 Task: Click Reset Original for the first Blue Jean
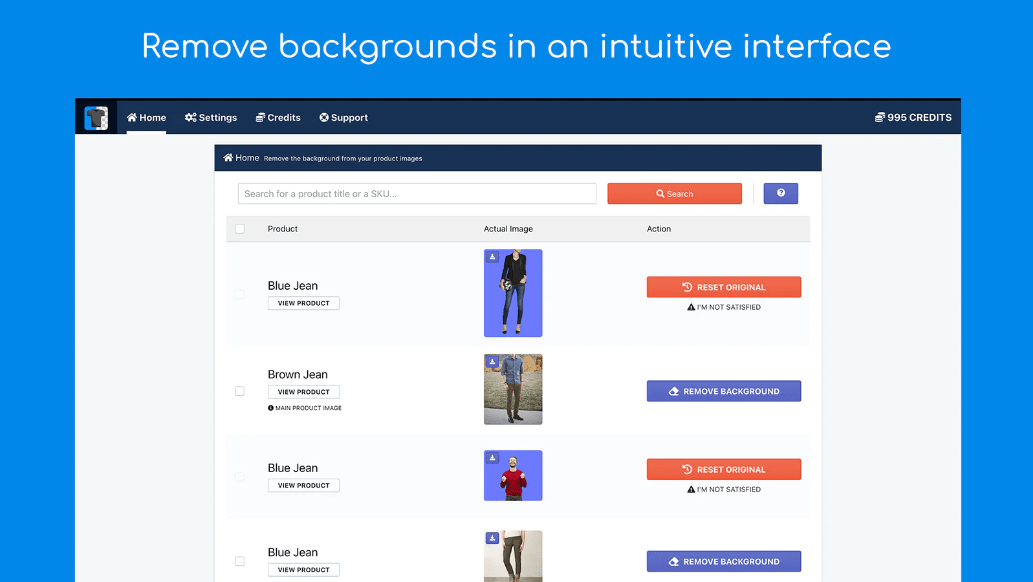723,287
